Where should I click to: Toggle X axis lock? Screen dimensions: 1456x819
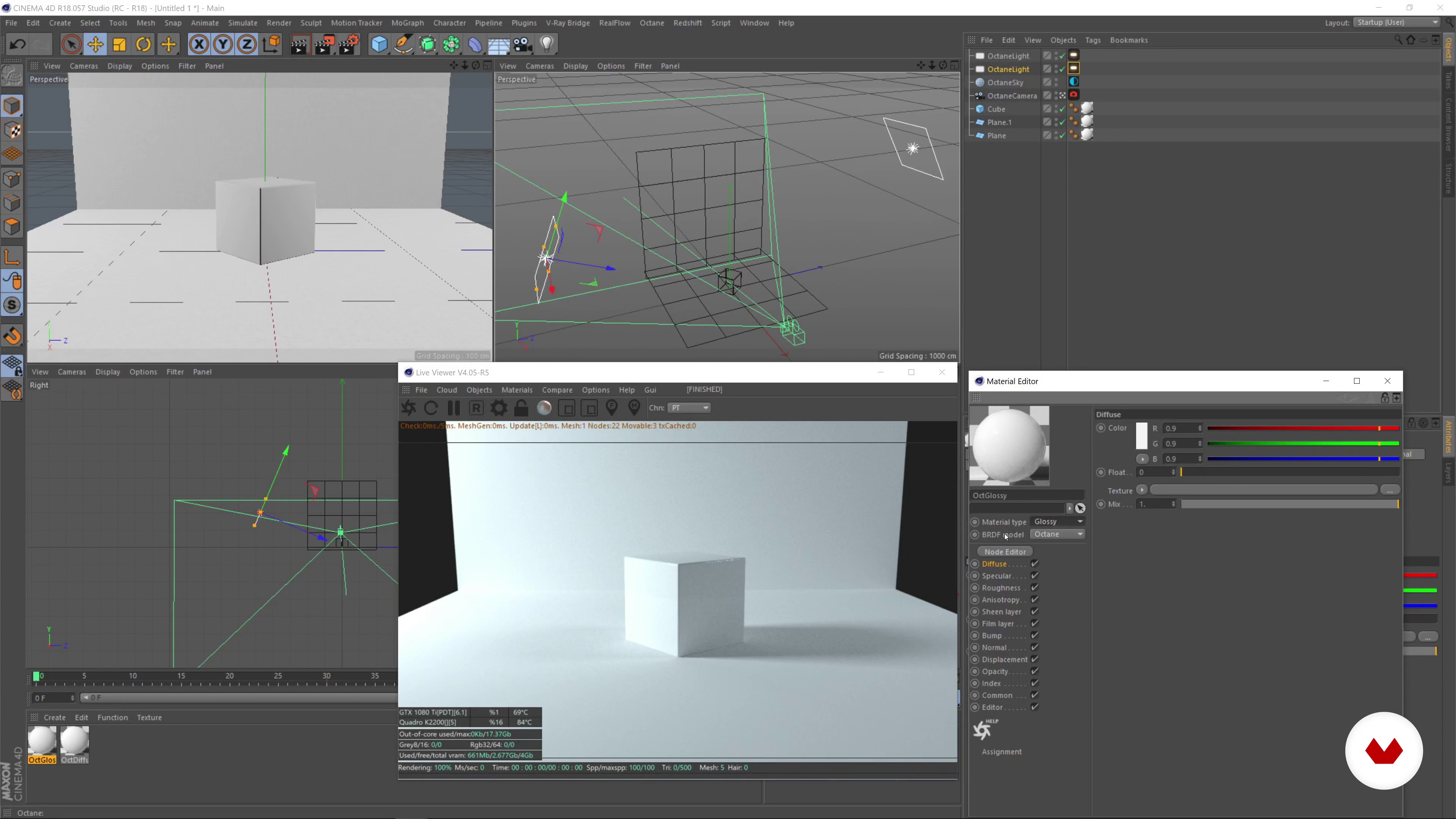pyautogui.click(x=199, y=44)
